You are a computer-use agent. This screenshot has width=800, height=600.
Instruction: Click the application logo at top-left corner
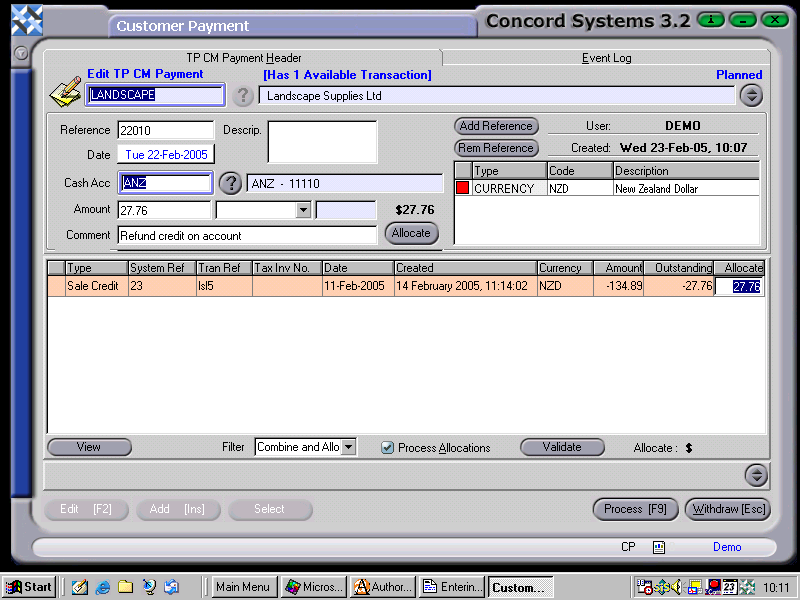[x=27, y=19]
